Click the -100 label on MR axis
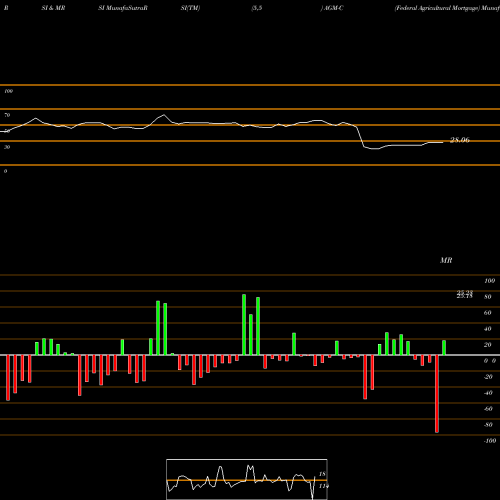The width and height of the screenshot is (500, 500). point(490,441)
